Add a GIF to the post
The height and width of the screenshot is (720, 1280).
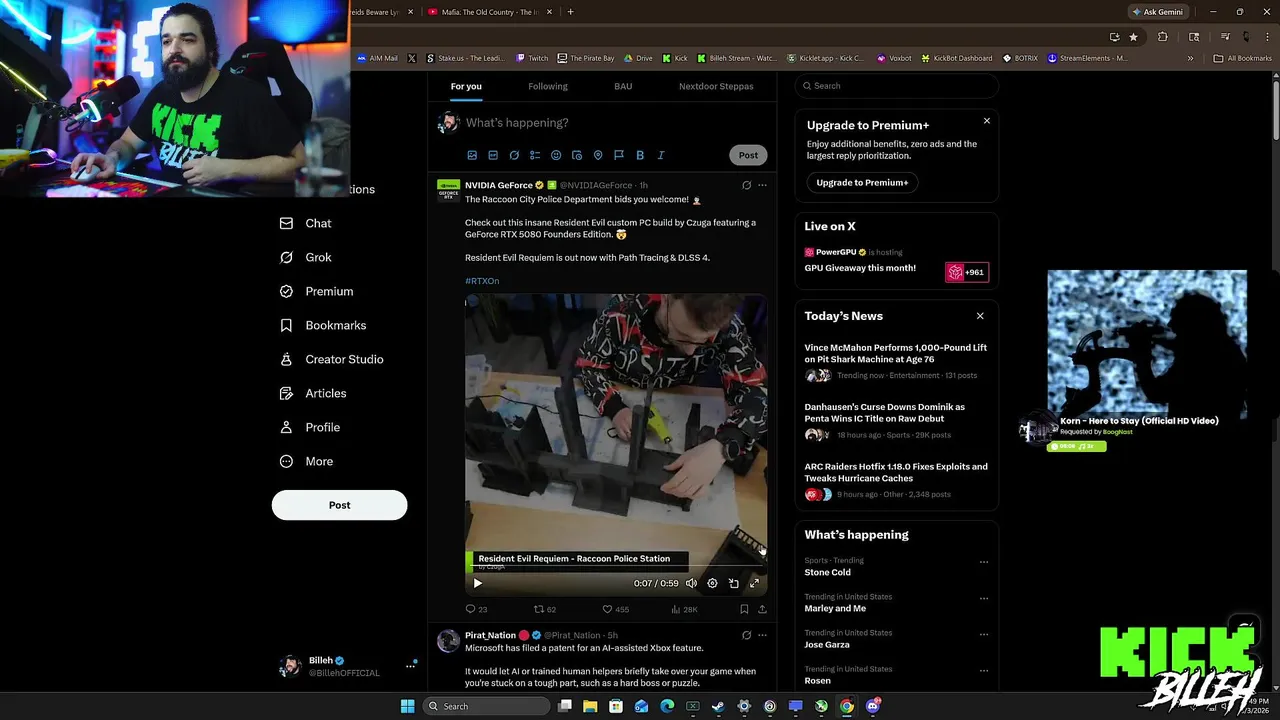click(x=493, y=155)
